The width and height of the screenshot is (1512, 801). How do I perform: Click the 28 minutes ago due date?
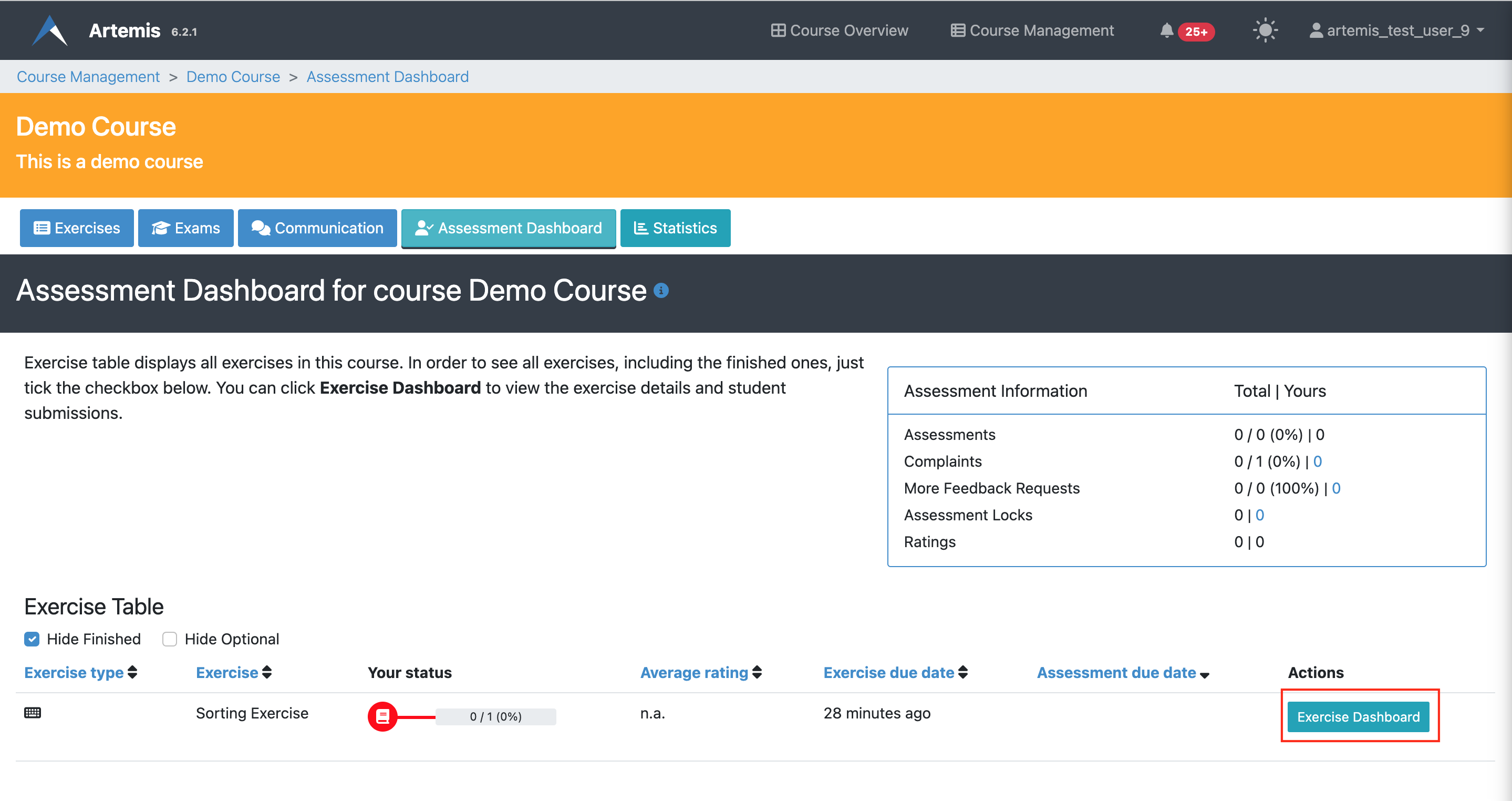coord(877,713)
